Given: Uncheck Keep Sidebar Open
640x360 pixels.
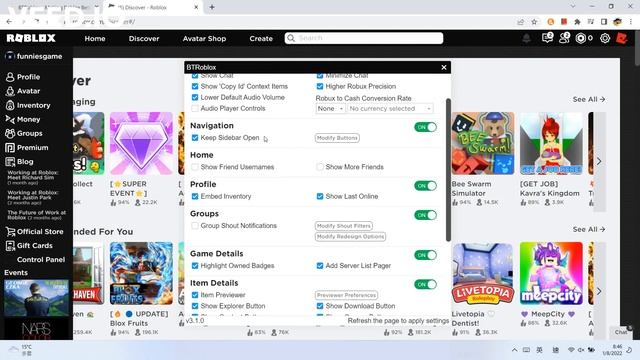Looking at the screenshot, I should click(195, 138).
